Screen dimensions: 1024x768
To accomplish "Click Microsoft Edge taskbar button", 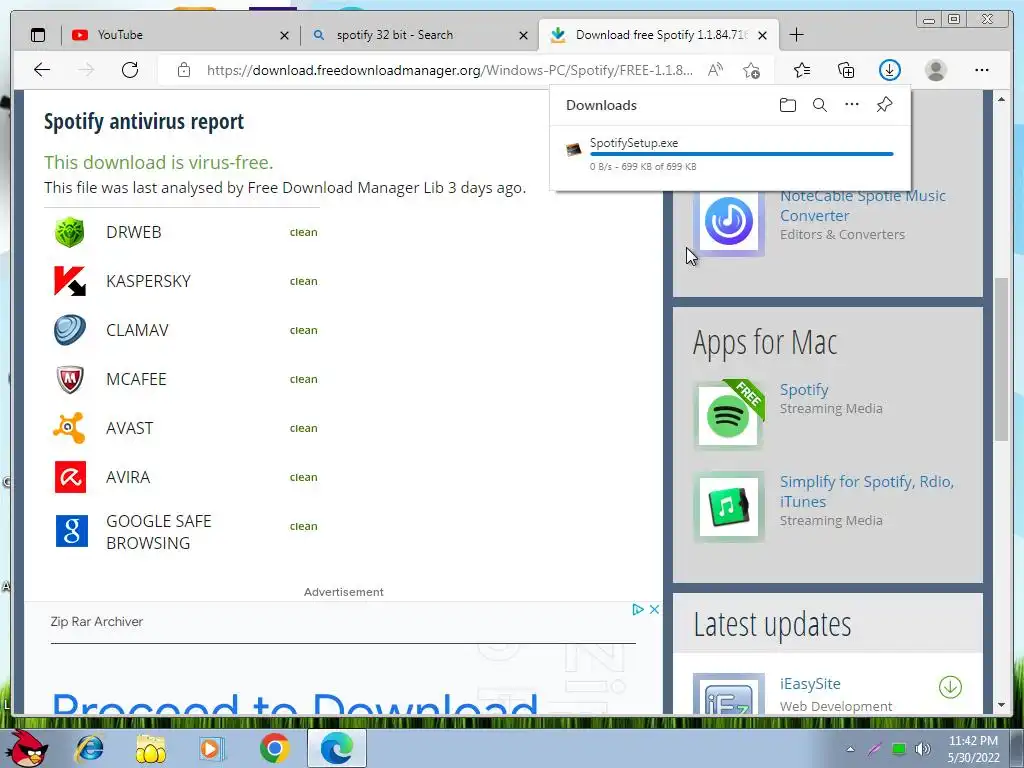I will (x=336, y=748).
